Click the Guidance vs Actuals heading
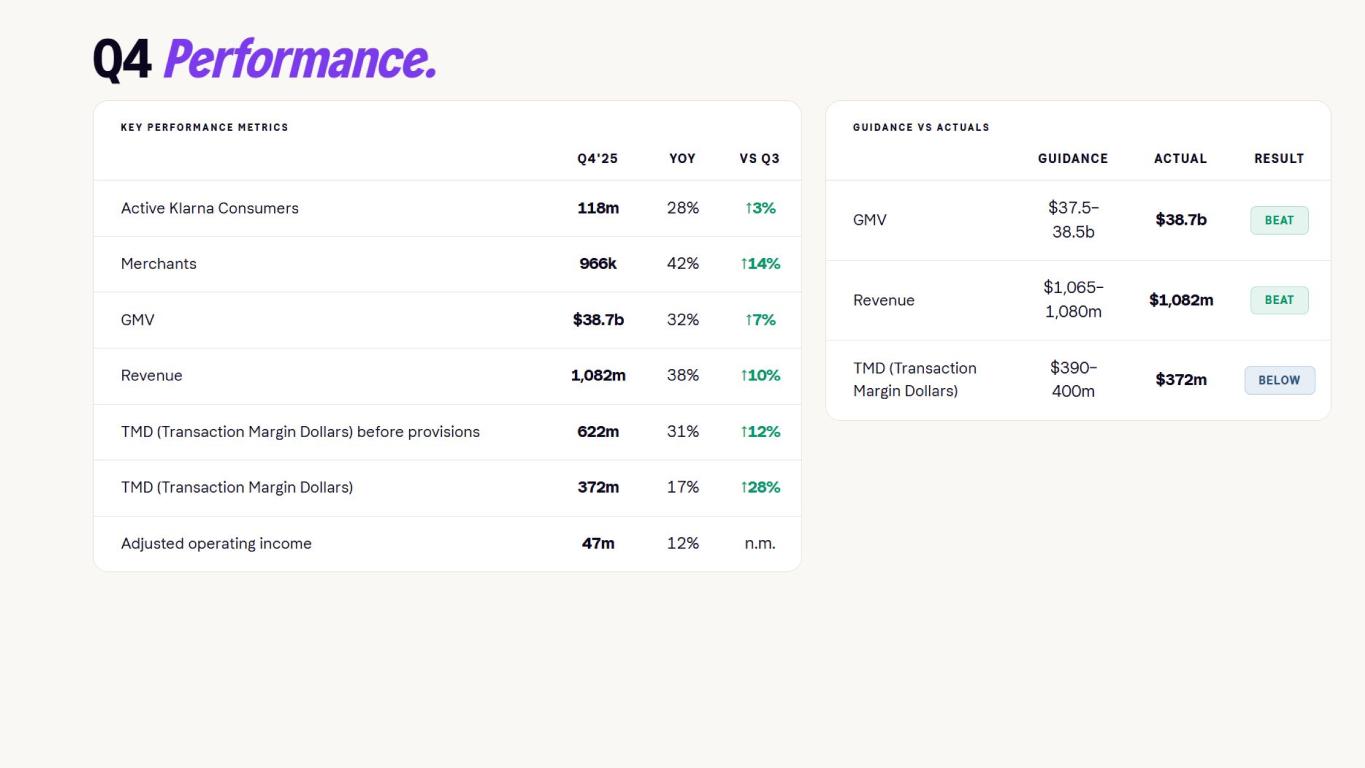This screenshot has height=768, width=1365. tap(921, 128)
